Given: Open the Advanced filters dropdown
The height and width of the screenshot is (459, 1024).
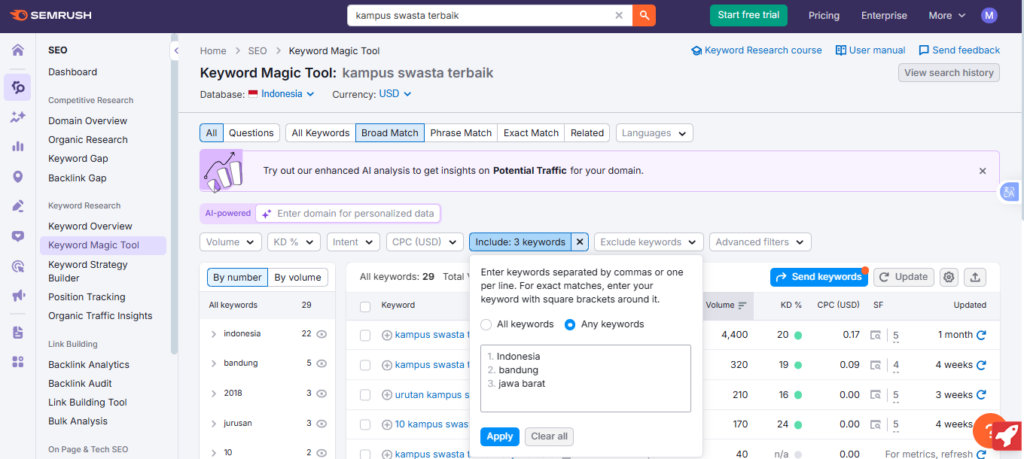Looking at the screenshot, I should tap(760, 242).
